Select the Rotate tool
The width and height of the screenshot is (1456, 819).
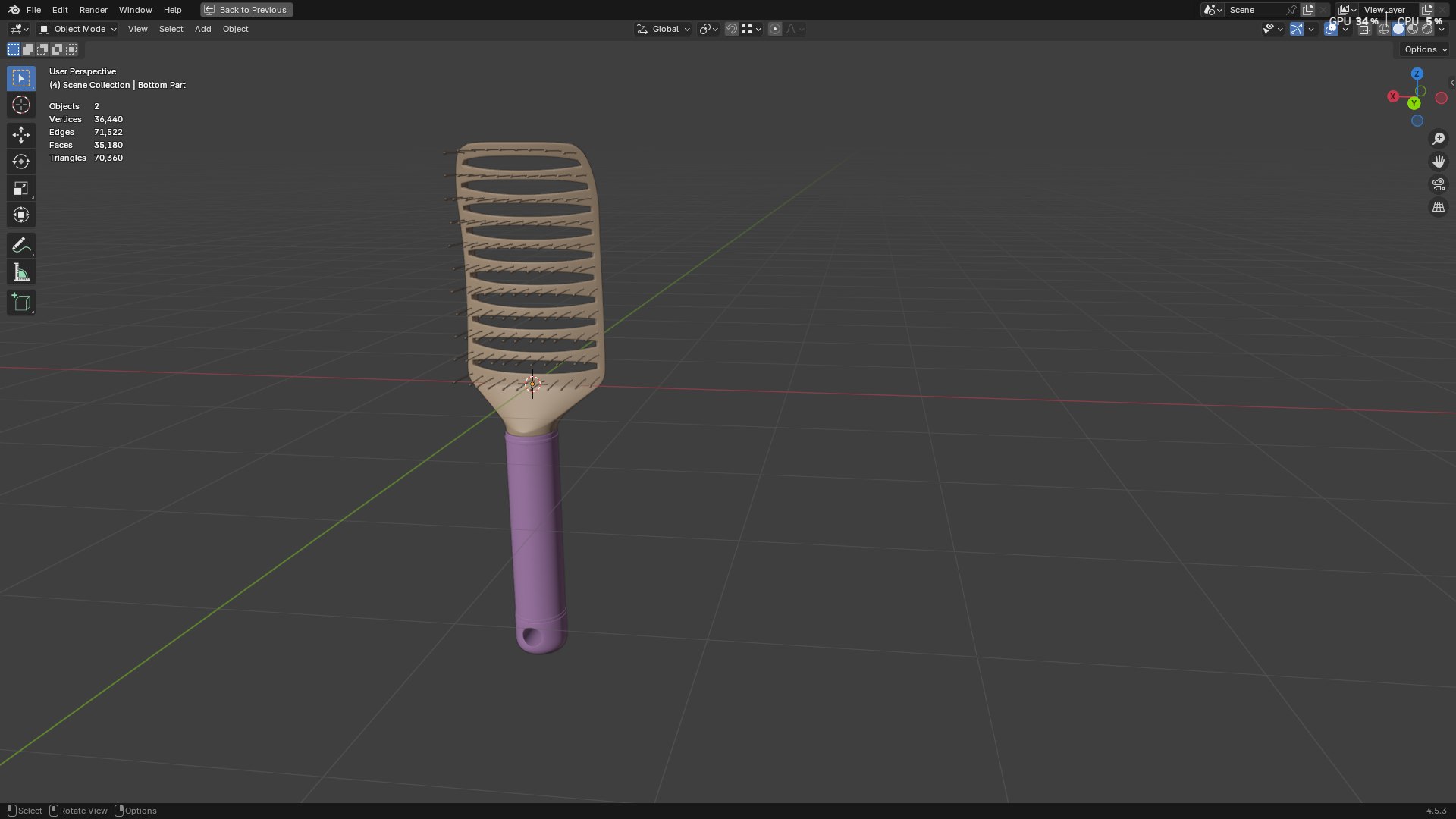[21, 162]
